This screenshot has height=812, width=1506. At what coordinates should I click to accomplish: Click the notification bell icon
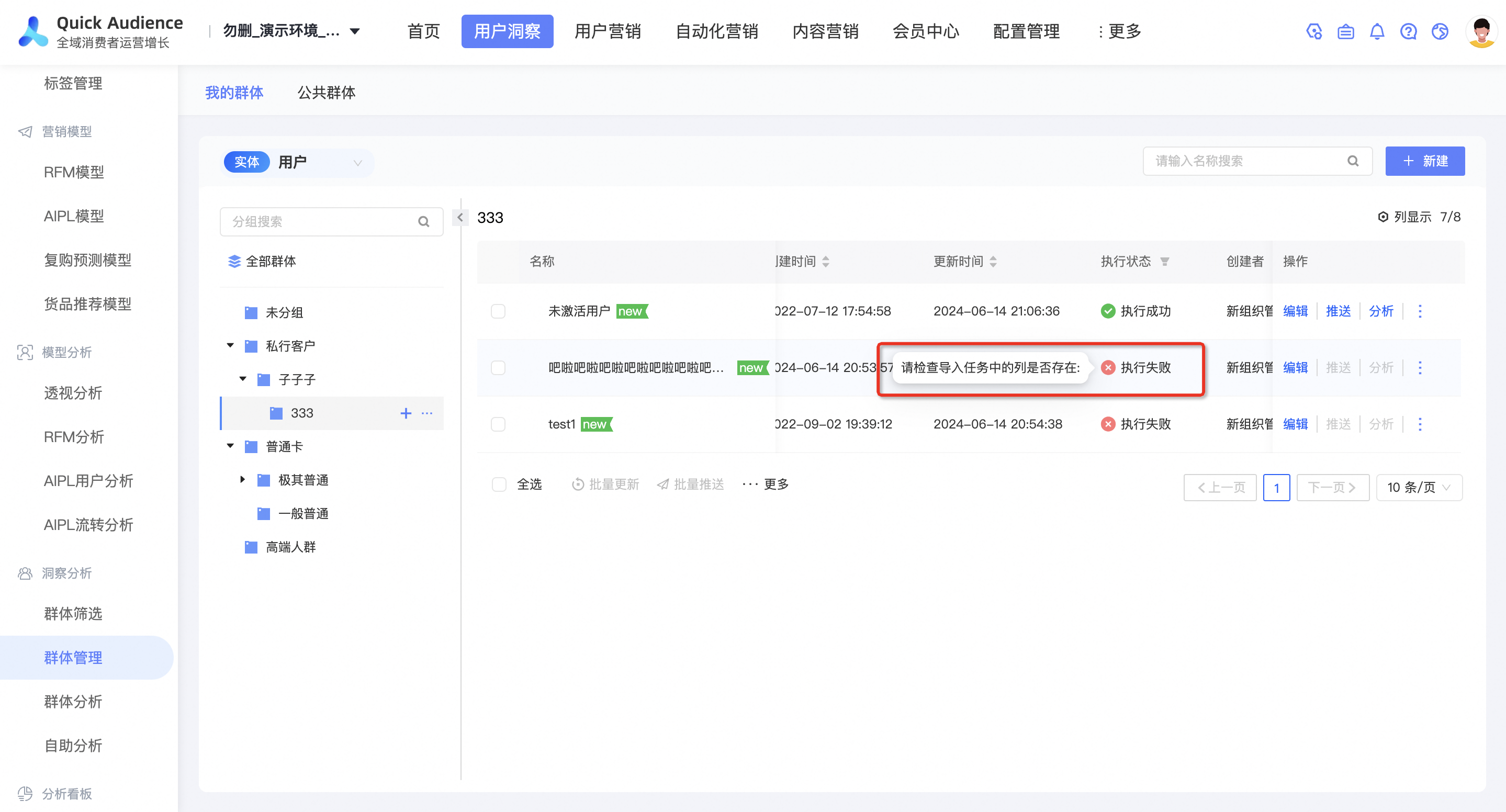coord(1377,31)
